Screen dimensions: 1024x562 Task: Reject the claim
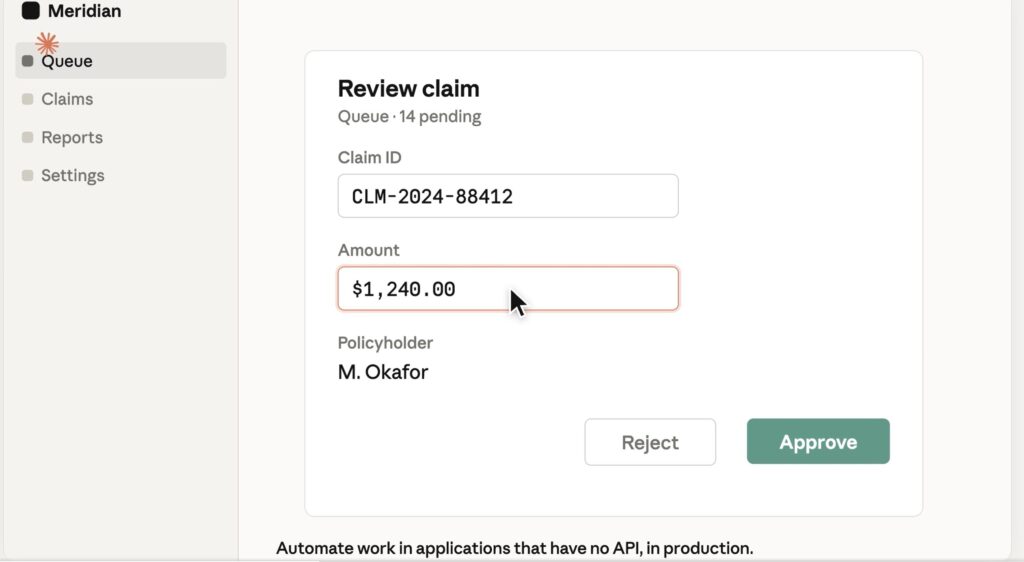650,442
